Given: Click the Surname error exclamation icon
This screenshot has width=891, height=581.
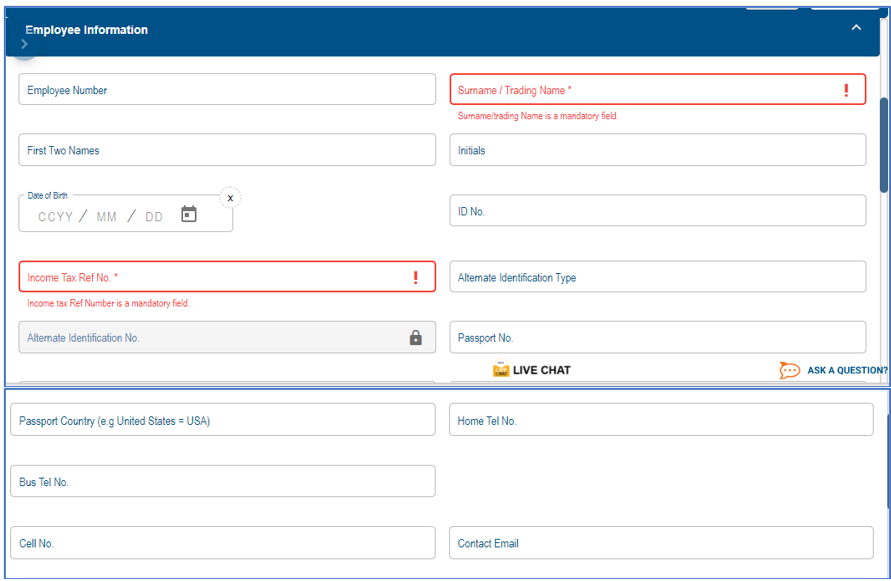Looking at the screenshot, I should coord(846,90).
